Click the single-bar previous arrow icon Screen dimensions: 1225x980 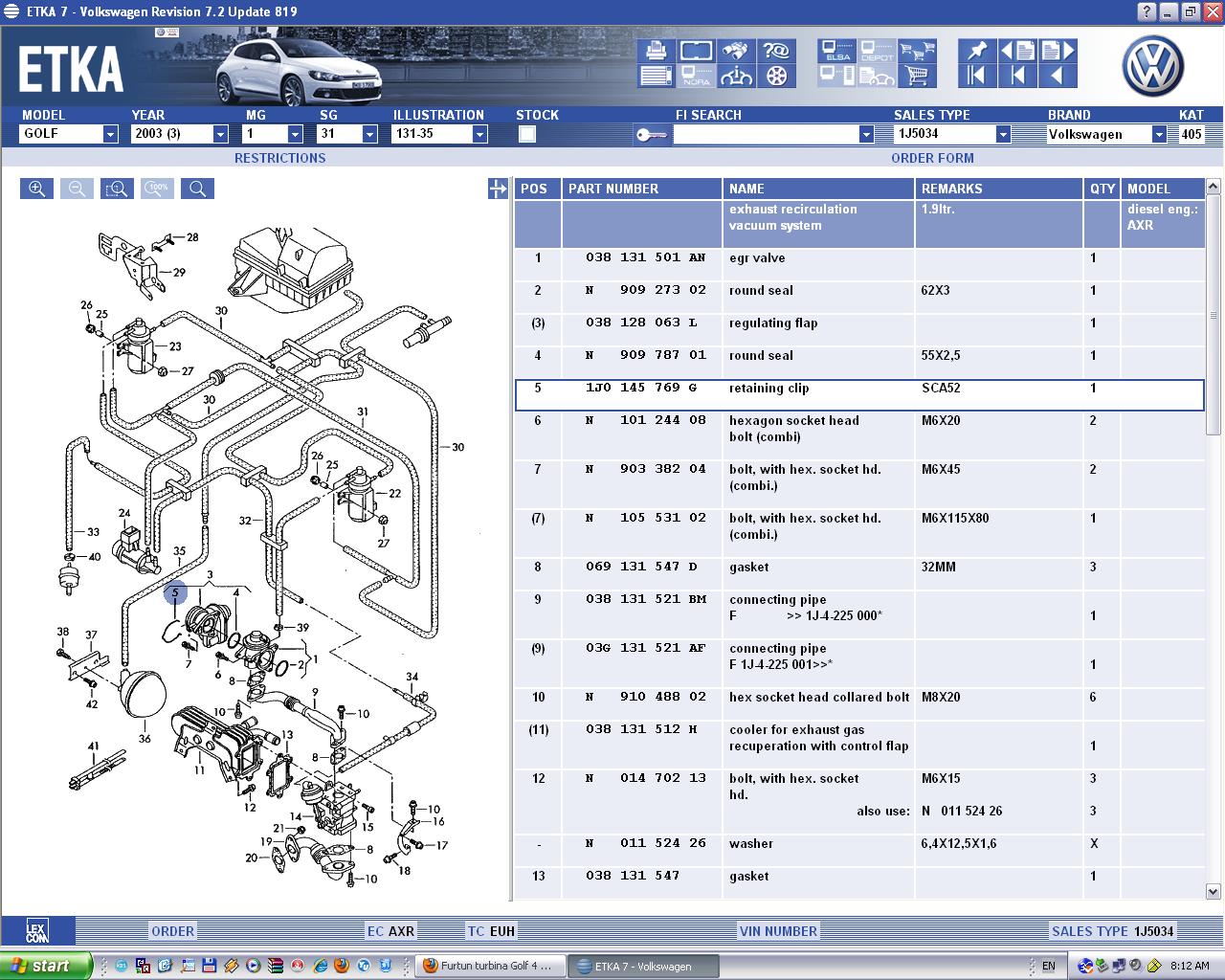(1017, 76)
